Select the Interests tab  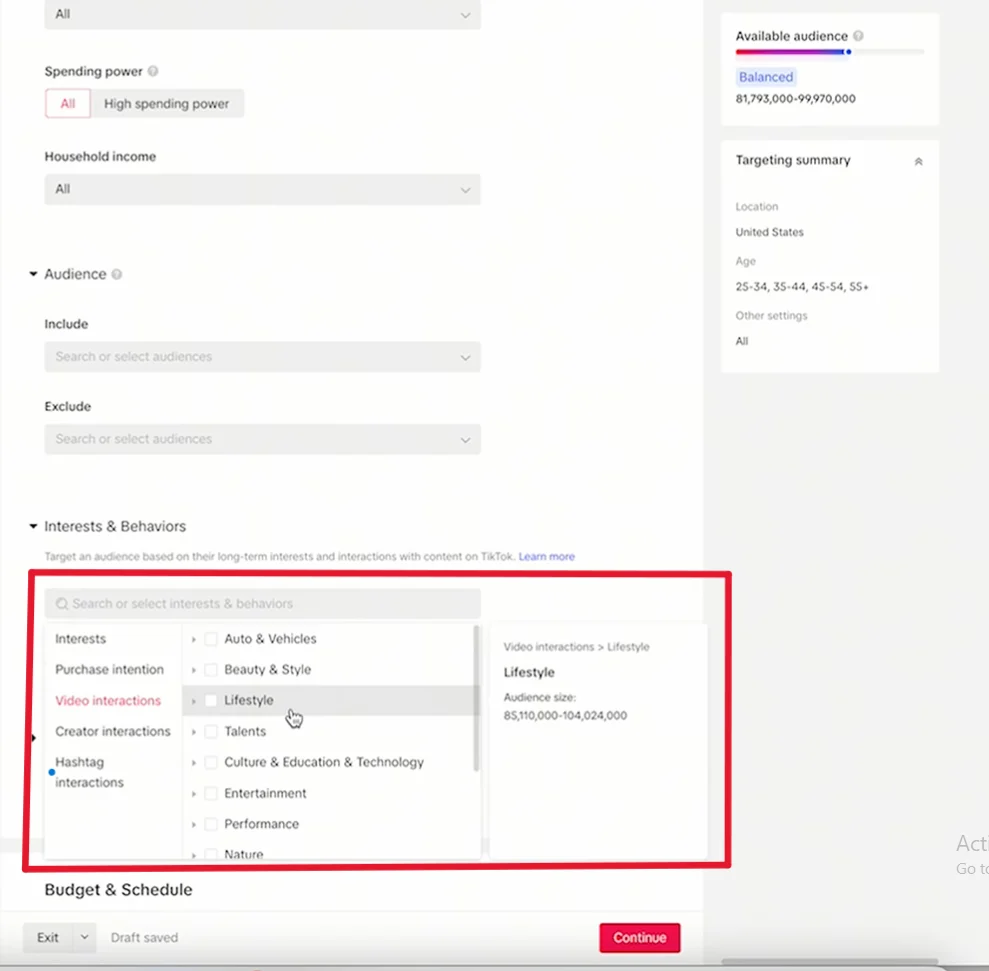[x=81, y=639]
